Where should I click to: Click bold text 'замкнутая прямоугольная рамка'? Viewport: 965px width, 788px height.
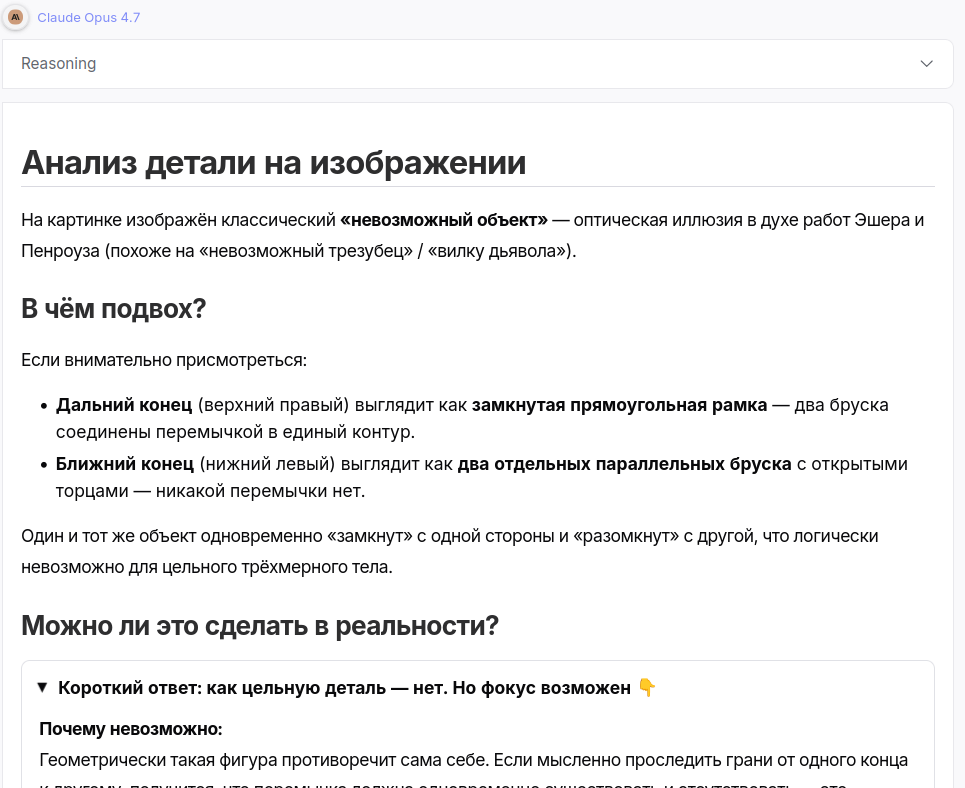(620, 405)
